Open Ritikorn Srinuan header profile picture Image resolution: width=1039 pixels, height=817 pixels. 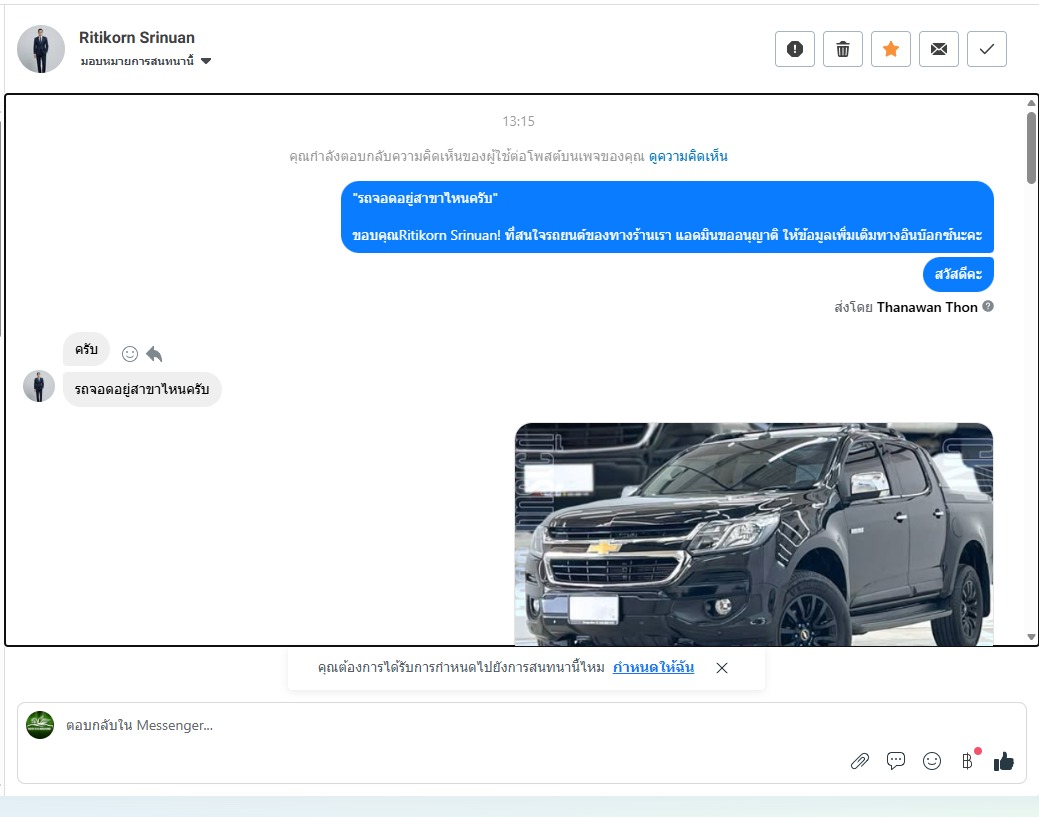click(41, 49)
